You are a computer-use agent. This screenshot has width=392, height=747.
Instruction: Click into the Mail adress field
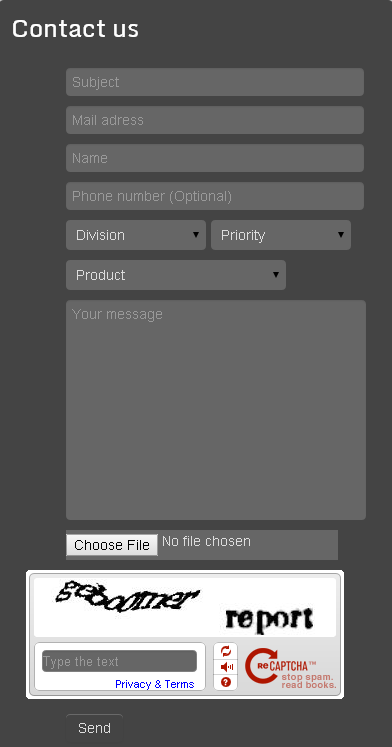215,120
